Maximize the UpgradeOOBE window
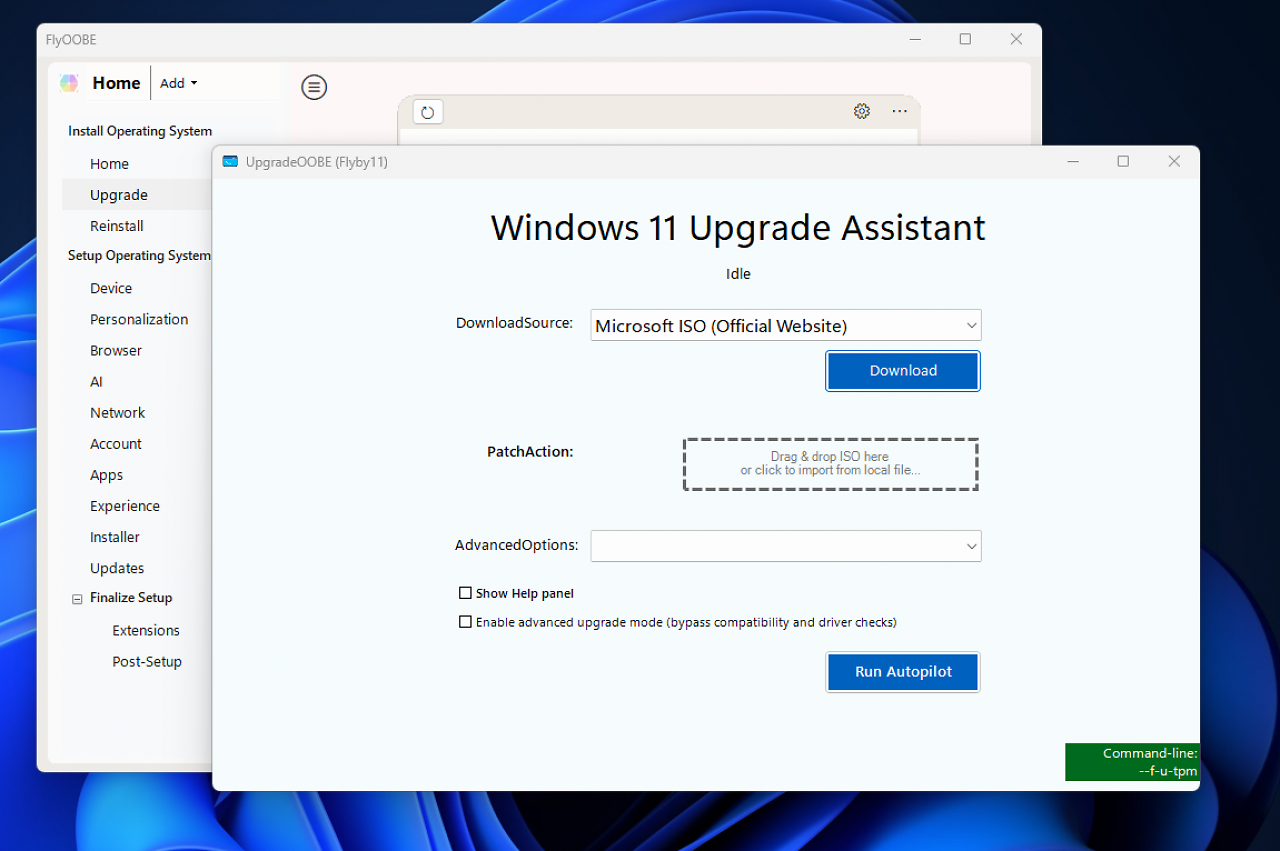This screenshot has width=1280, height=851. [x=1123, y=161]
